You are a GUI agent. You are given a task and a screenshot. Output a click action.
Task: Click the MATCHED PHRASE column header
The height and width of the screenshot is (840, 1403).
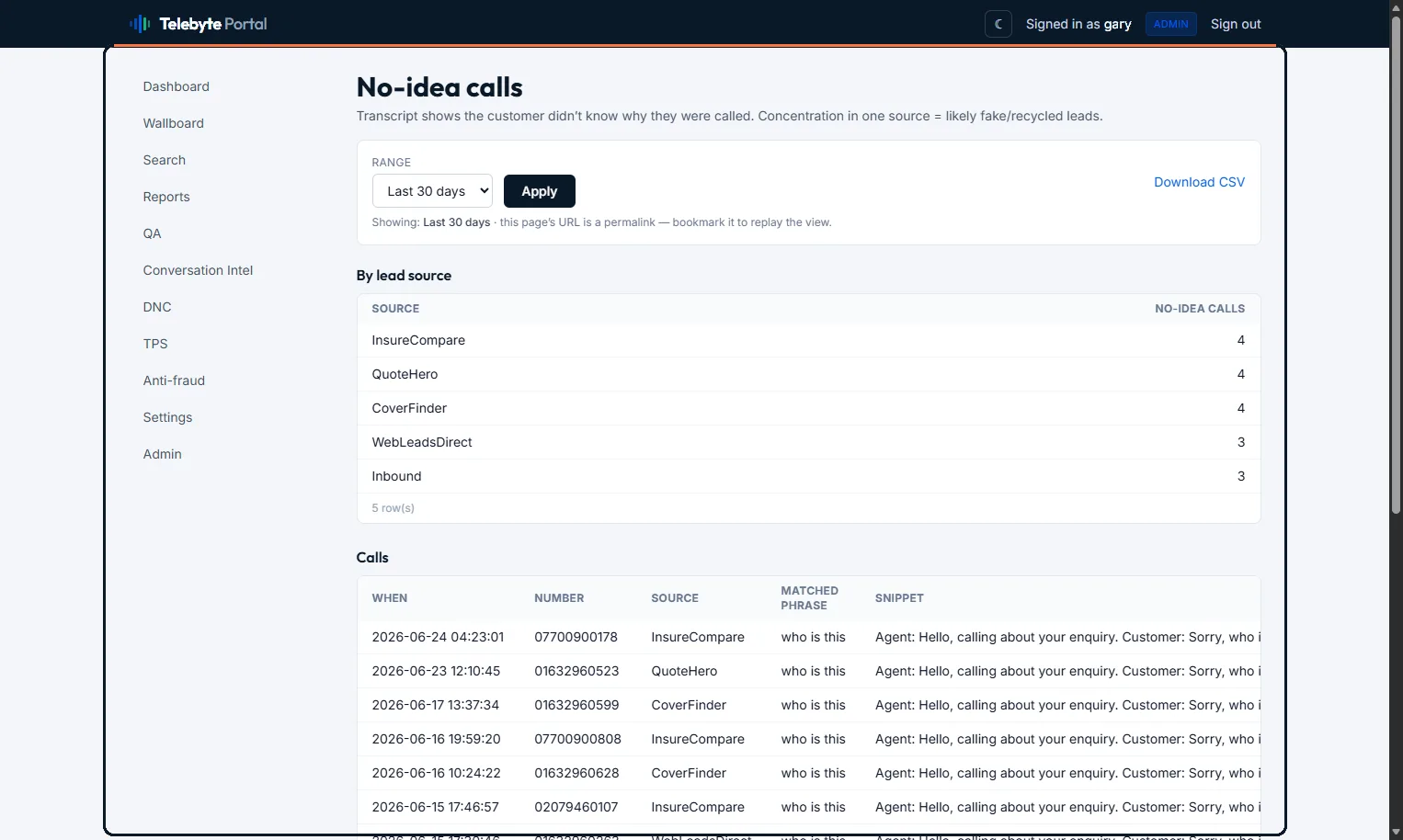(810, 598)
